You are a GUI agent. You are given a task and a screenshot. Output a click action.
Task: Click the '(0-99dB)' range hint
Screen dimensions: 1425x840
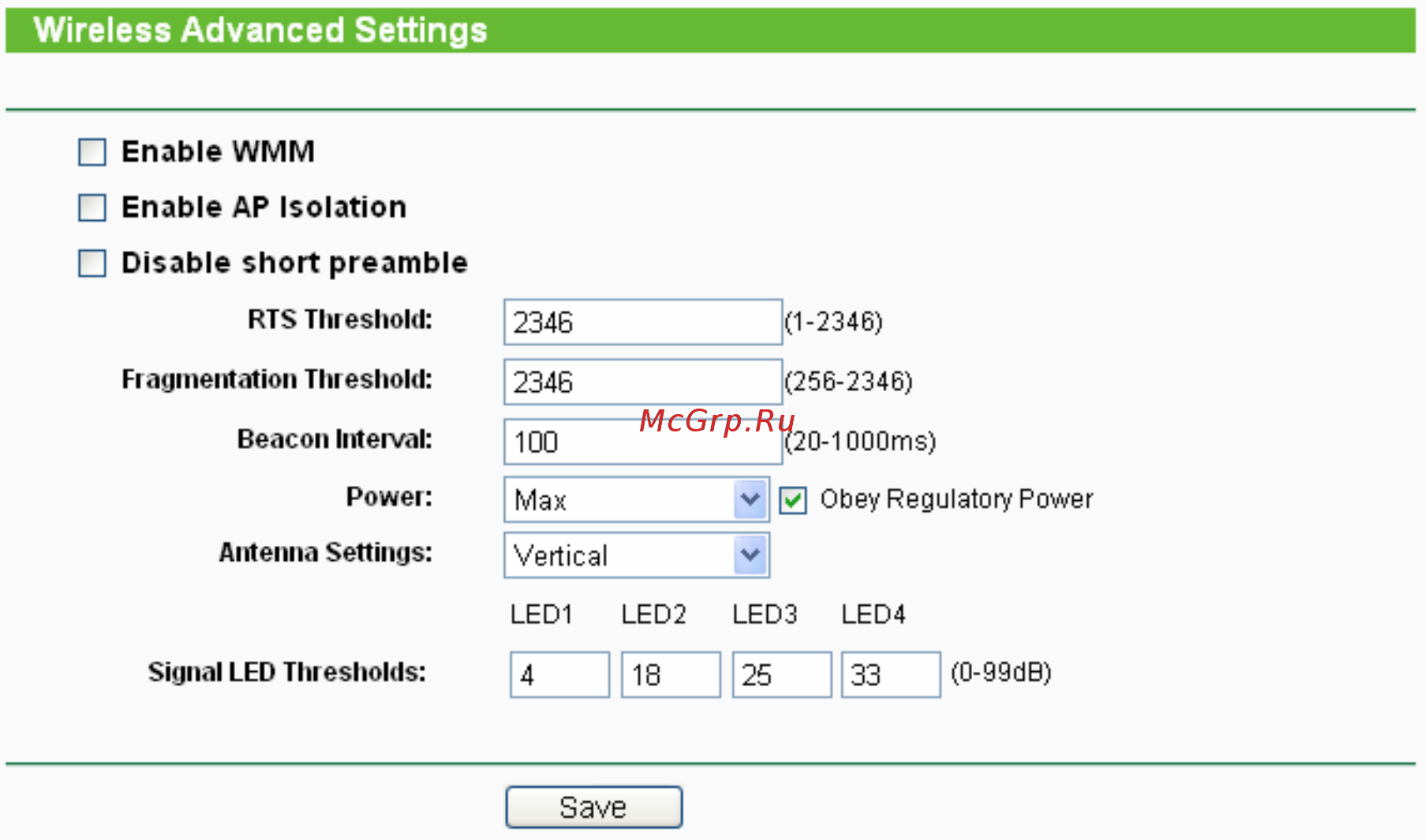pyautogui.click(x=1001, y=673)
